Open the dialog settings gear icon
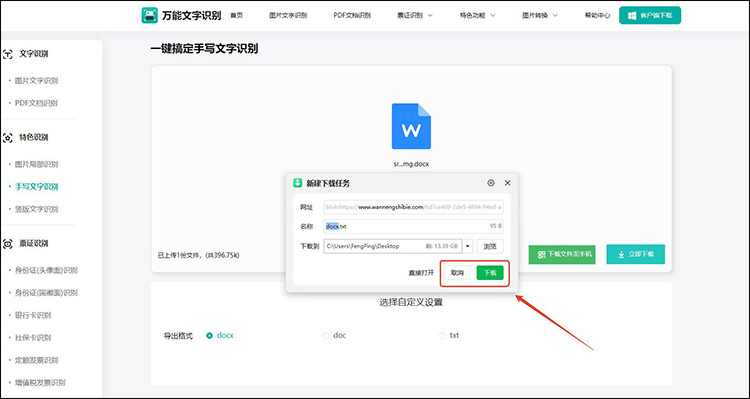 (491, 183)
